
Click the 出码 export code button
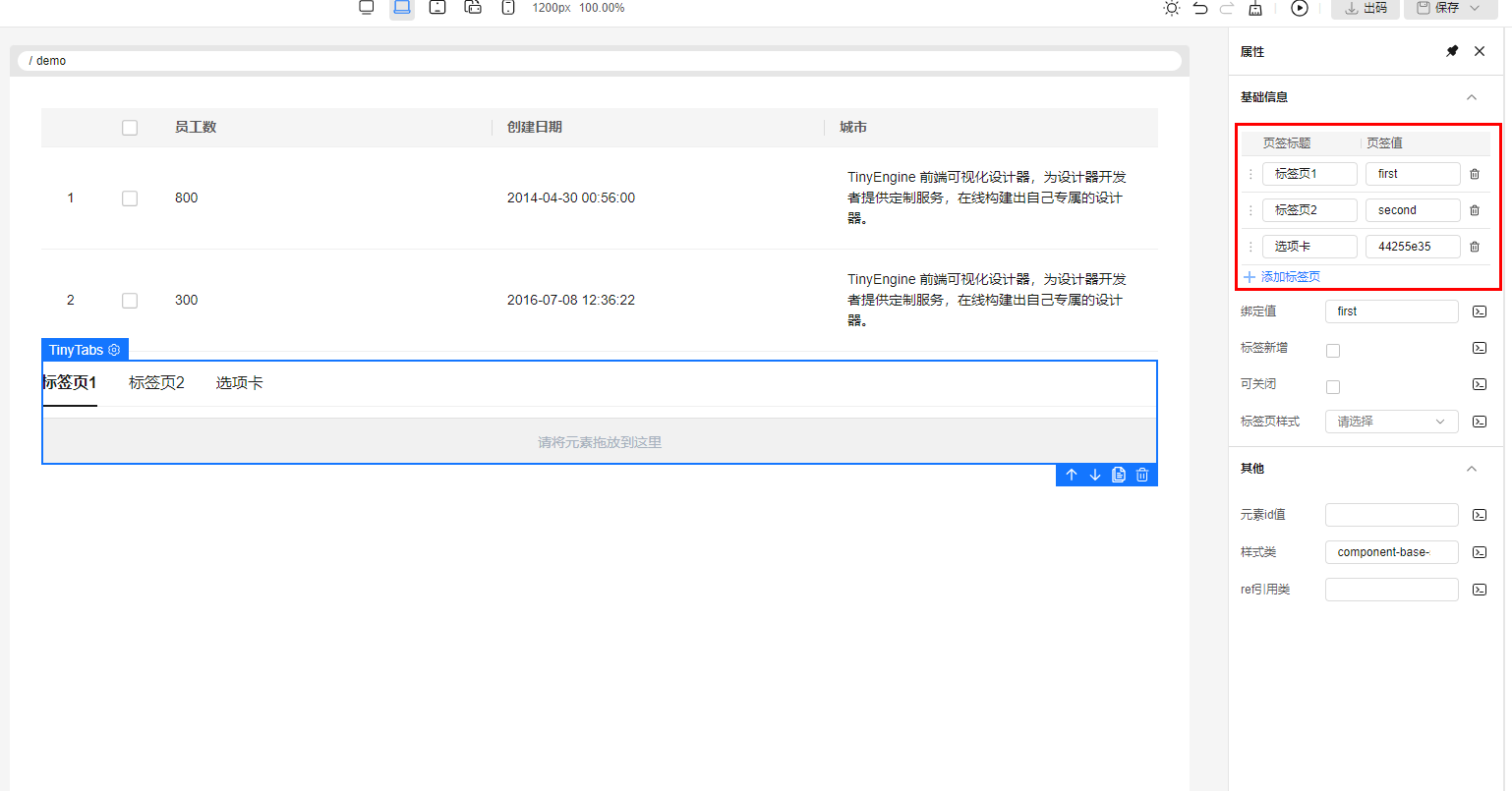[1367, 8]
